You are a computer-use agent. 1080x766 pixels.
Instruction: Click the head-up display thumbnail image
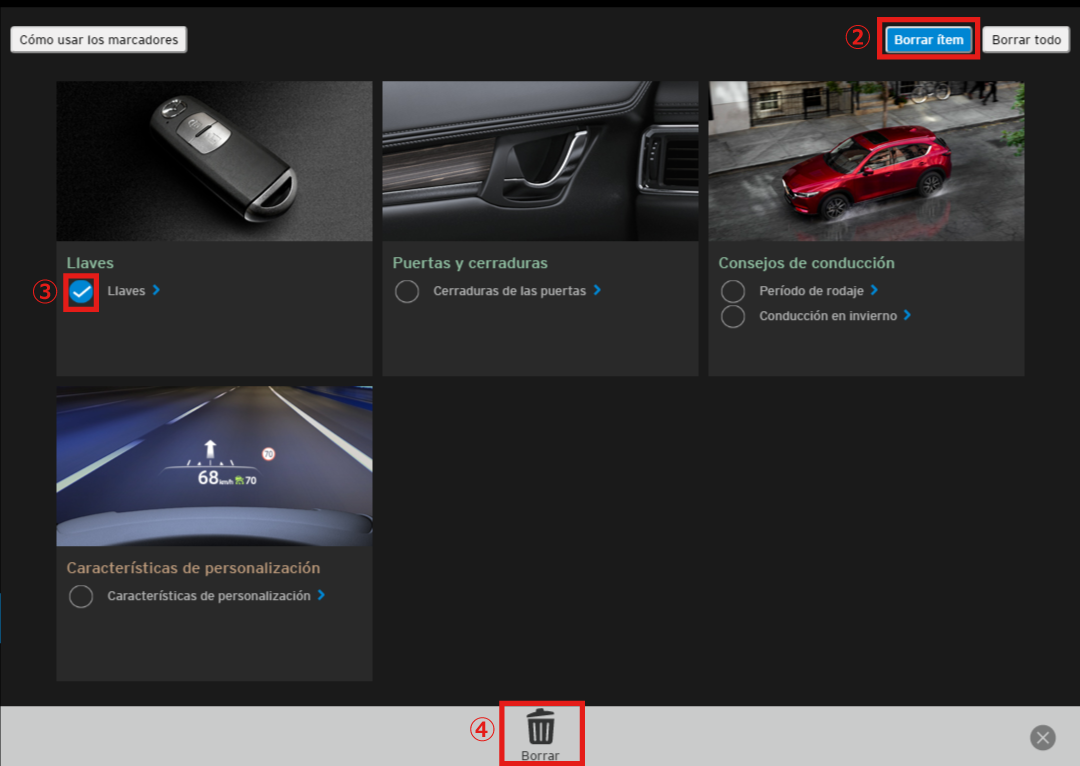click(x=214, y=466)
